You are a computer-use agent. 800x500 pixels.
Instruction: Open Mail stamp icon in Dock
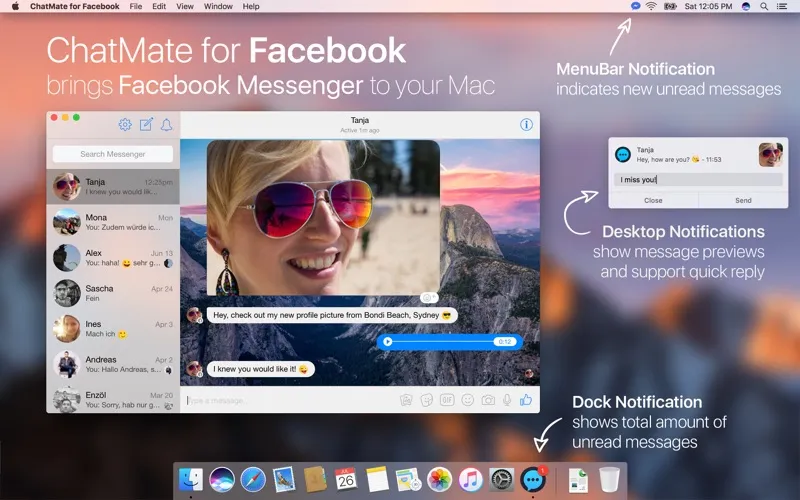tap(284, 480)
